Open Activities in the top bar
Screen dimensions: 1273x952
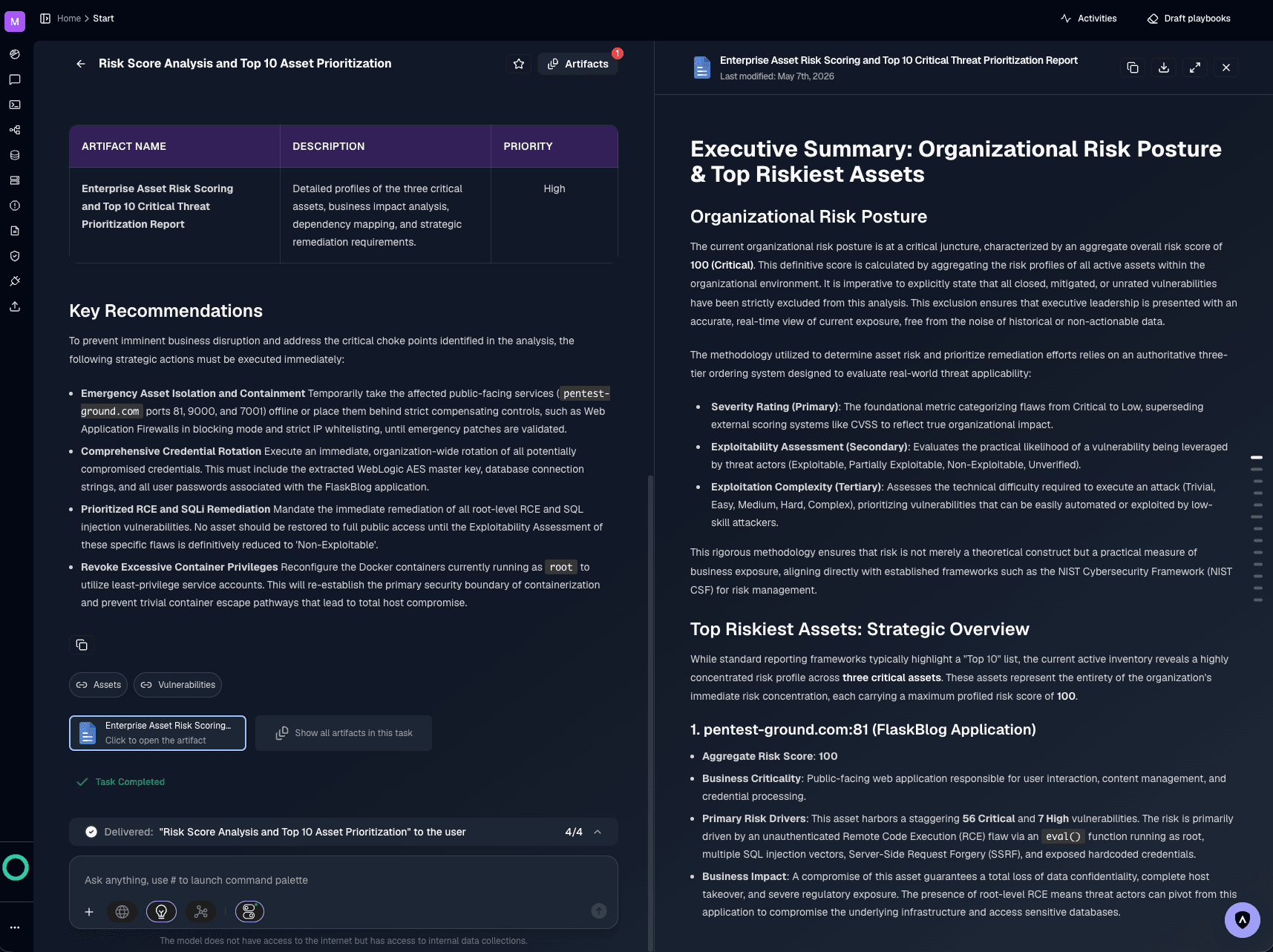point(1089,19)
